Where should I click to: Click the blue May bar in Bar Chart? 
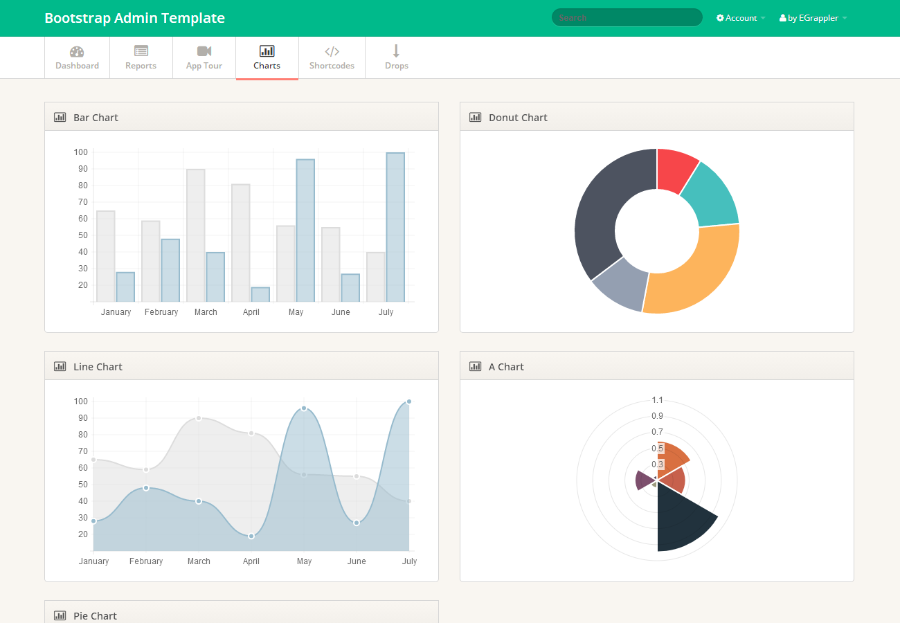click(305, 231)
